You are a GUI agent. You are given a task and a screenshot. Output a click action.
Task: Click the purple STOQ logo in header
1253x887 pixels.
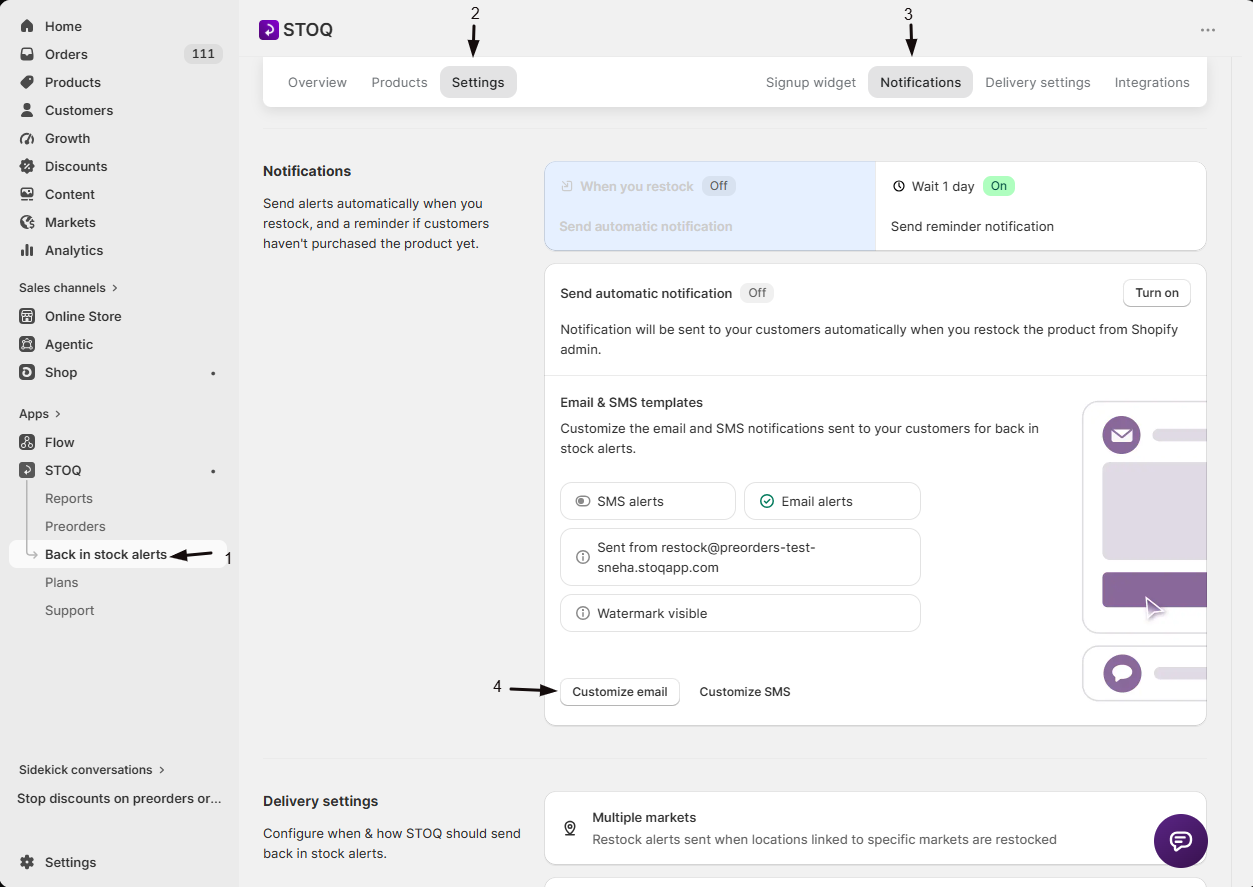(268, 30)
